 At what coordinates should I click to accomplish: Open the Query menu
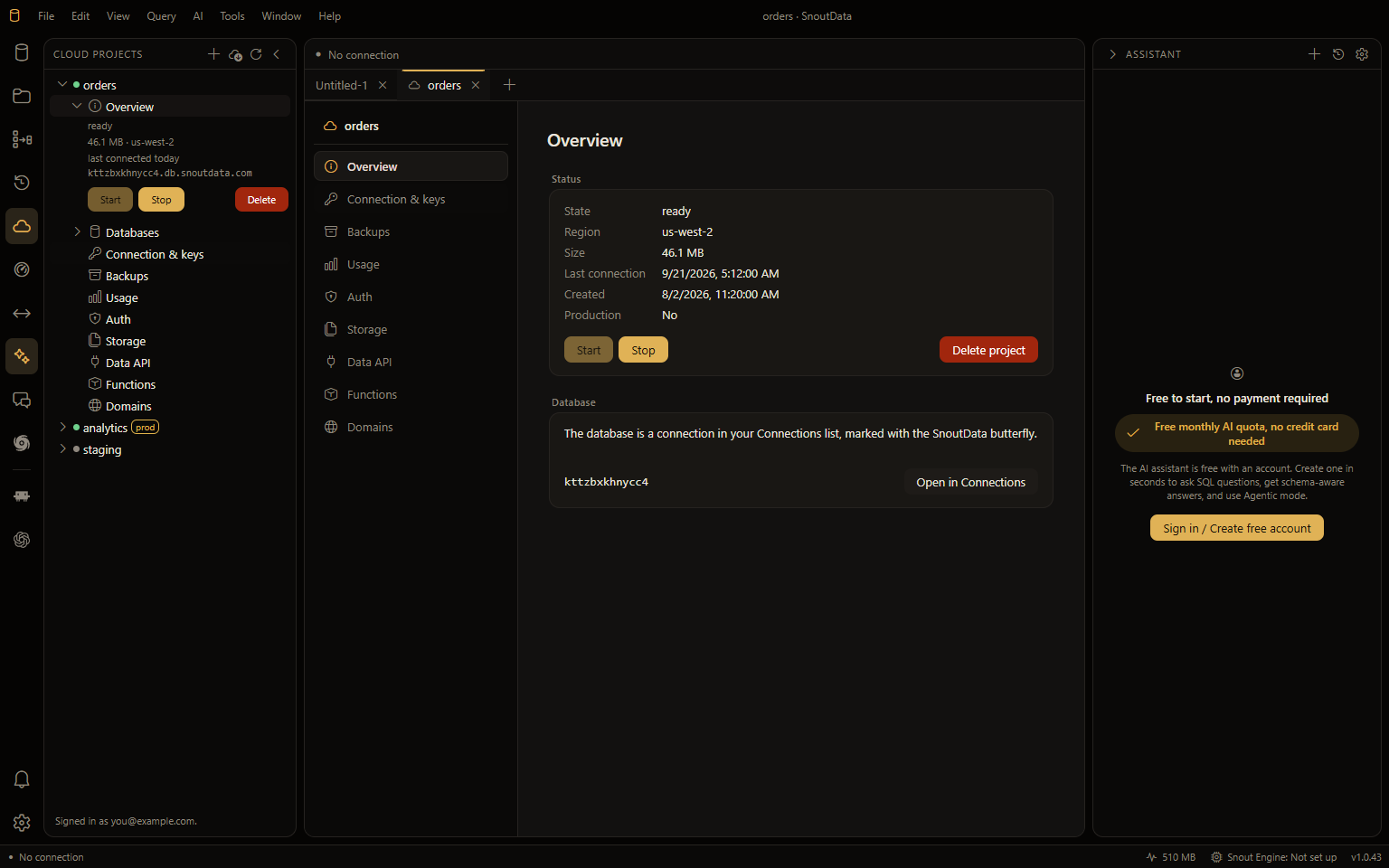click(x=162, y=16)
